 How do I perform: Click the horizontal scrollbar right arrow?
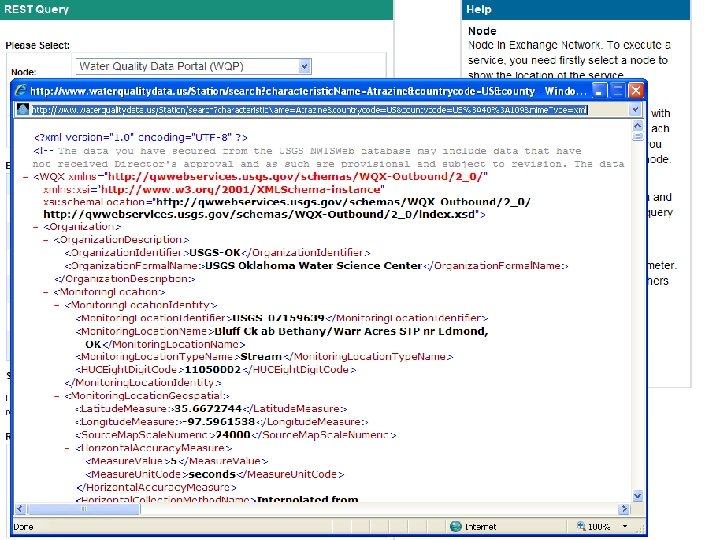(623, 509)
